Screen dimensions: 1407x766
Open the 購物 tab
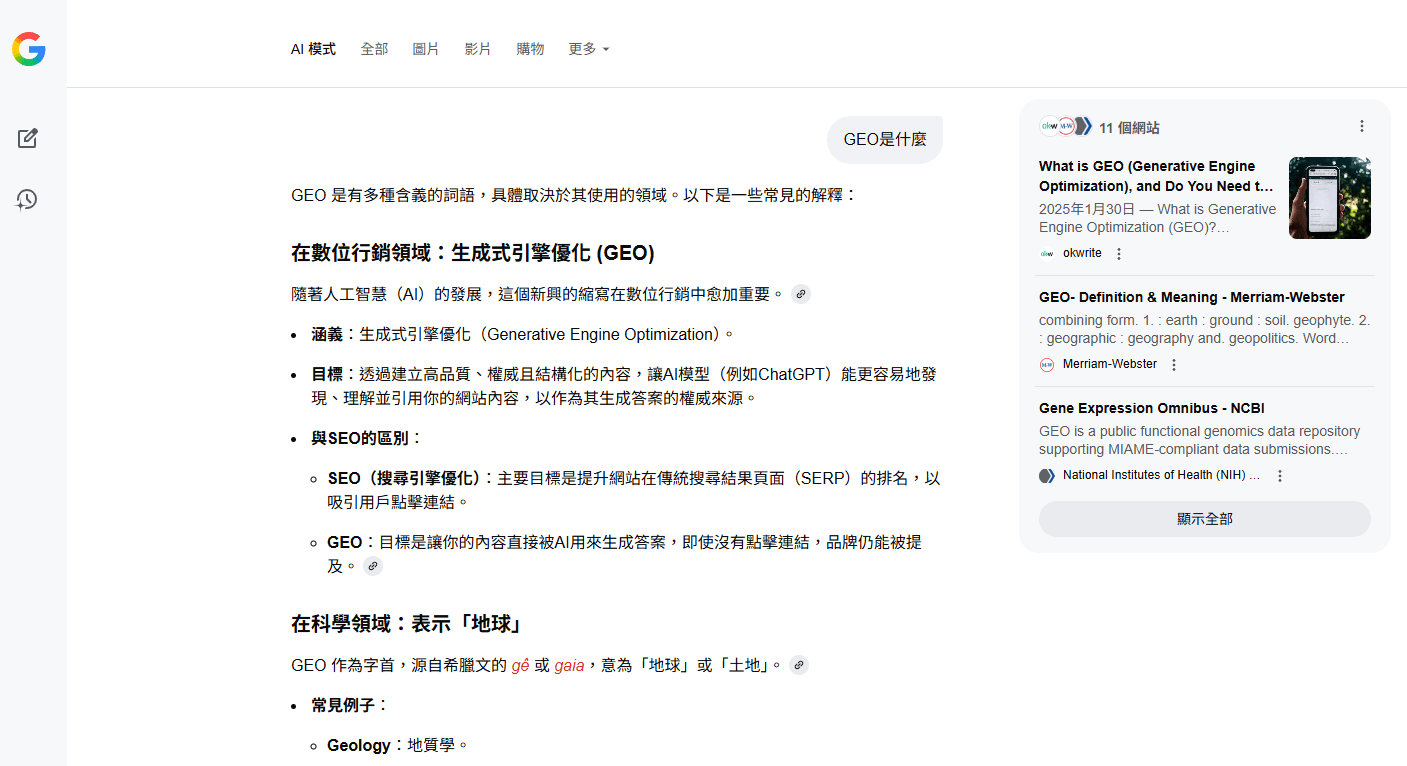click(x=530, y=49)
